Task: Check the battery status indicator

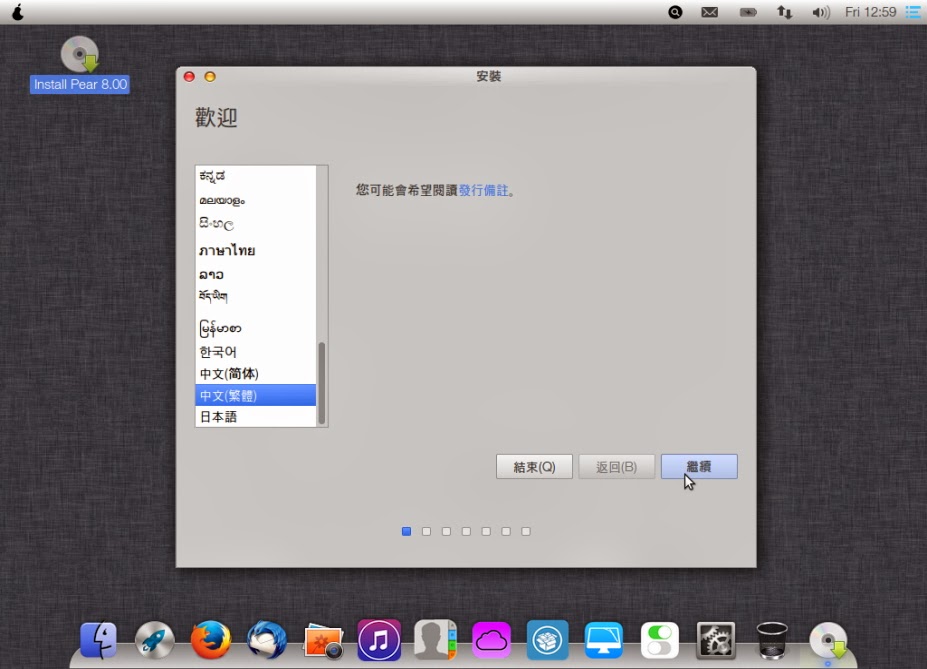Action: pyautogui.click(x=748, y=12)
